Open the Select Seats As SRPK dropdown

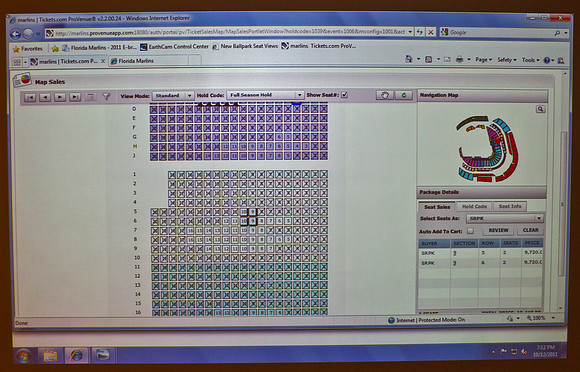[505, 218]
